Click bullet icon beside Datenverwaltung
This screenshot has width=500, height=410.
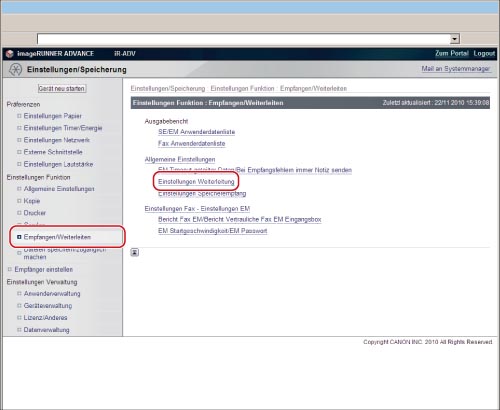point(19,330)
